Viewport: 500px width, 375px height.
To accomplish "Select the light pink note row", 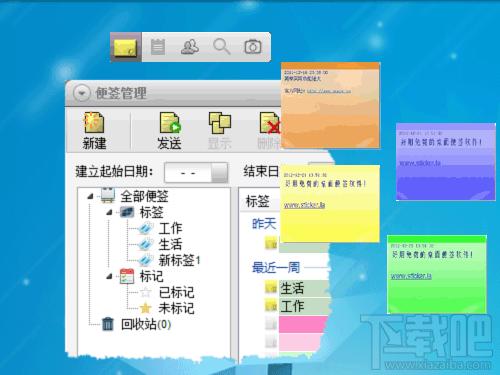I will [x=300, y=342].
